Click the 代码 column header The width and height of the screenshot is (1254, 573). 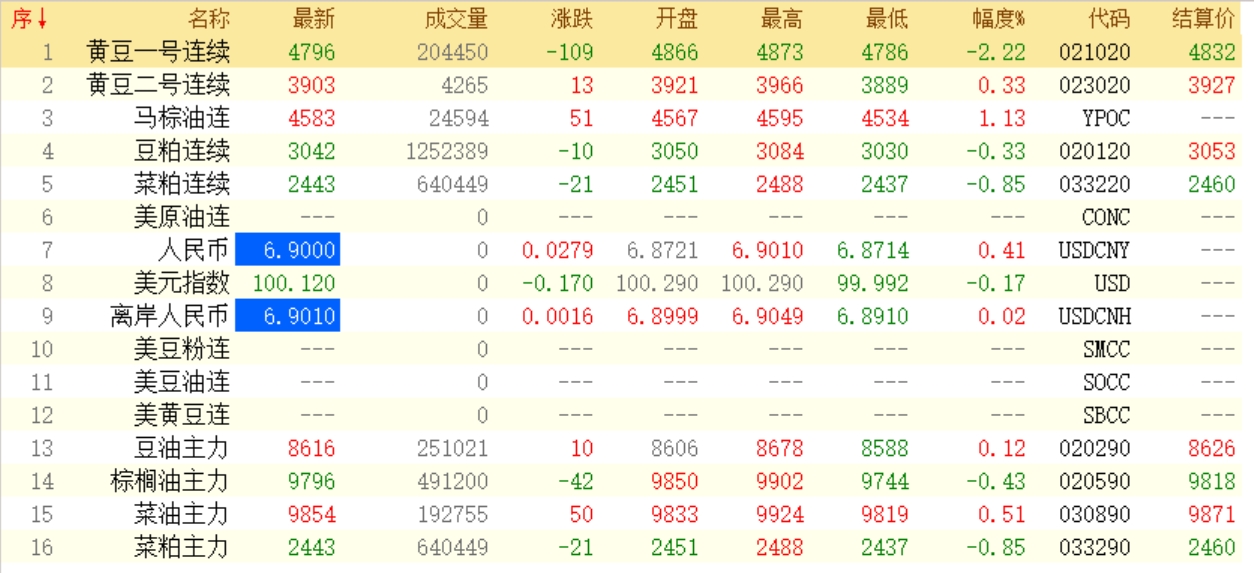pos(1108,19)
